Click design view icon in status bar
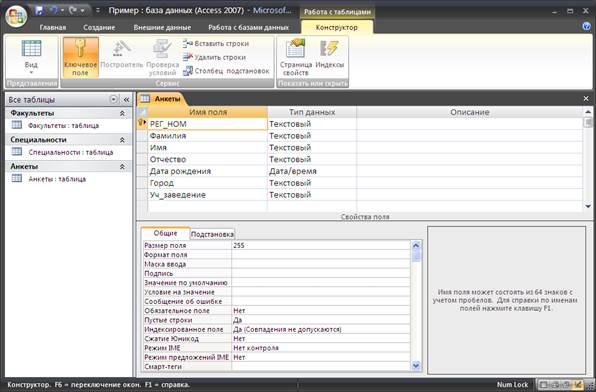The image size is (596, 392). [579, 385]
